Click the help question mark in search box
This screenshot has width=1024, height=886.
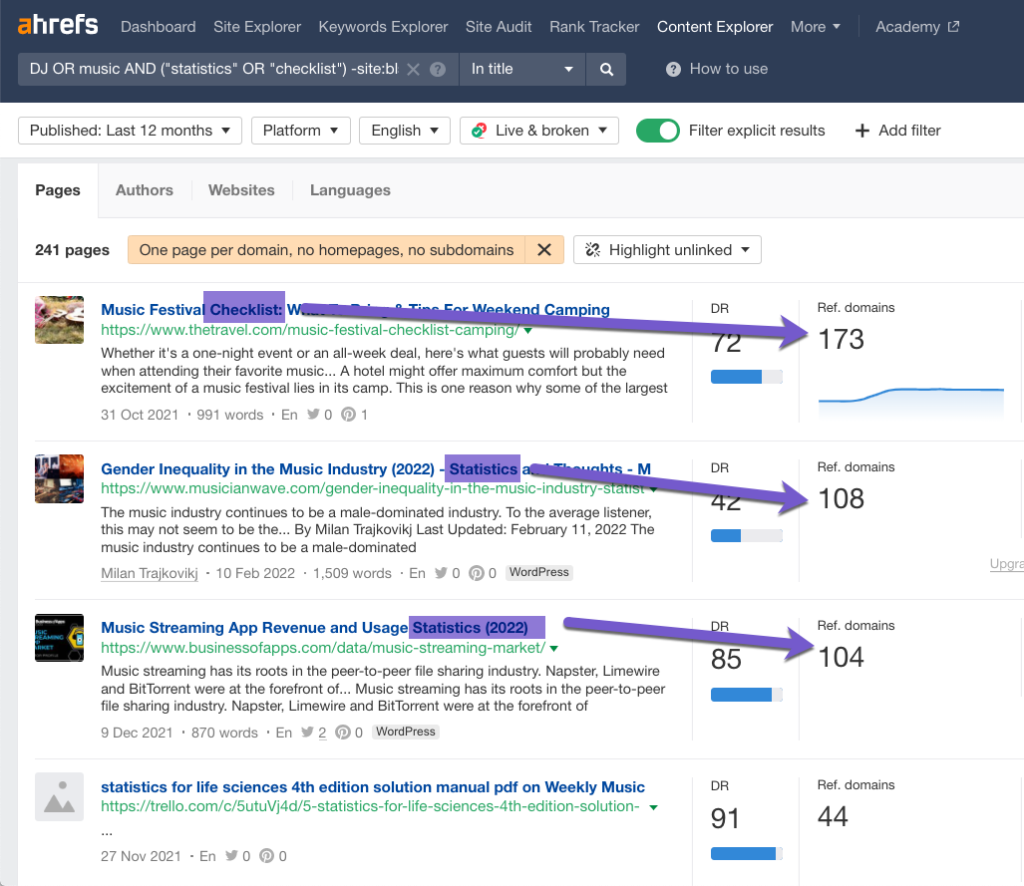pyautogui.click(x=437, y=69)
